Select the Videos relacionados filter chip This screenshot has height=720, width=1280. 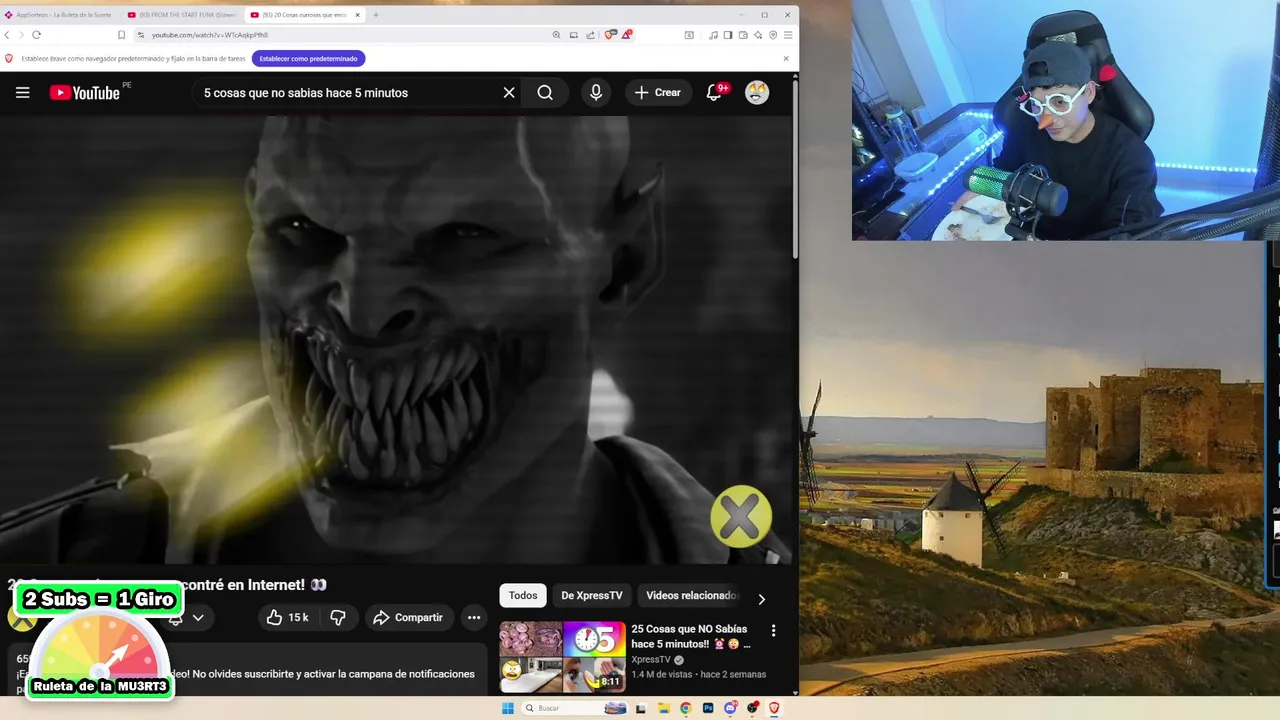coord(691,596)
